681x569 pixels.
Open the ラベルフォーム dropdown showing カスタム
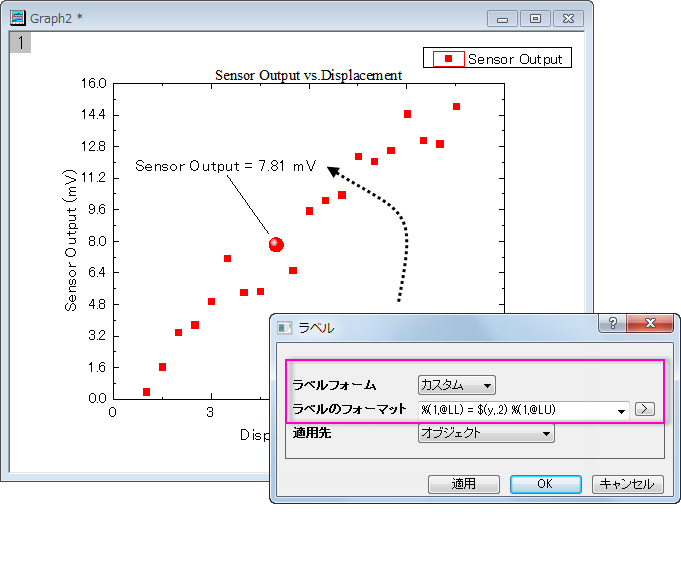click(x=456, y=385)
